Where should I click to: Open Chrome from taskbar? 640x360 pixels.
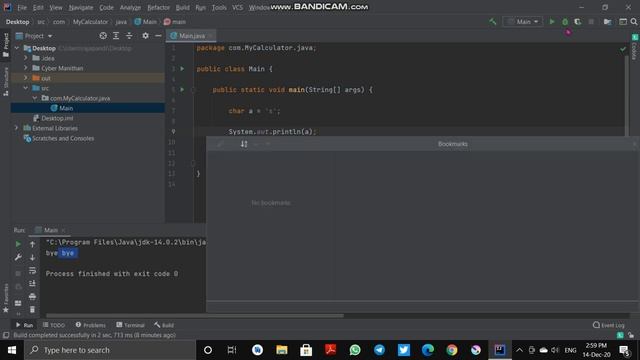click(452, 350)
